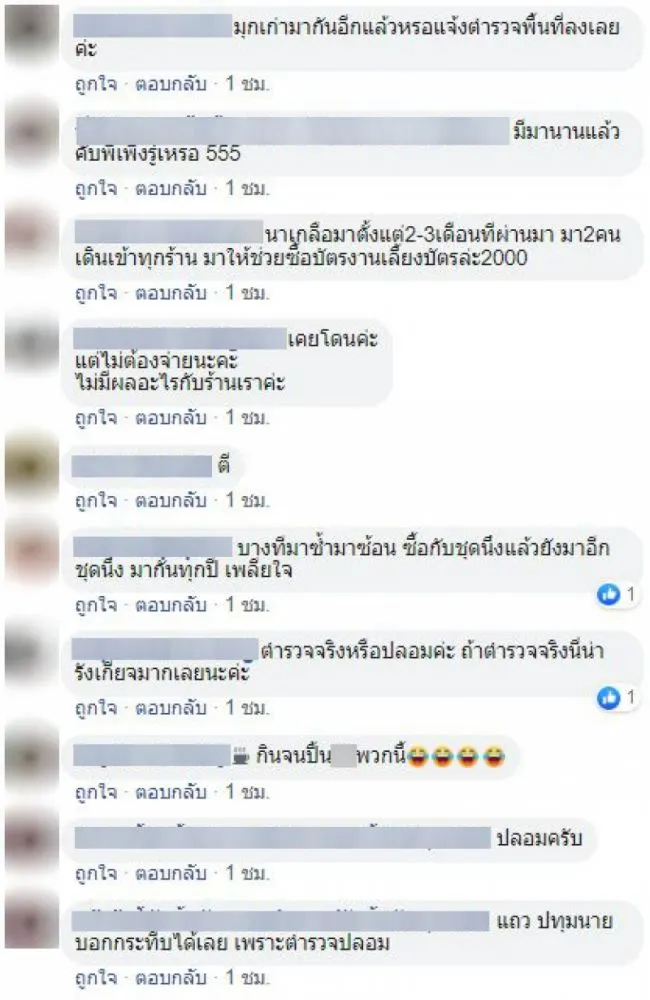Like the 'ปลอมครับ' comment
Viewport: 650px width, 1000px height.
click(96, 873)
